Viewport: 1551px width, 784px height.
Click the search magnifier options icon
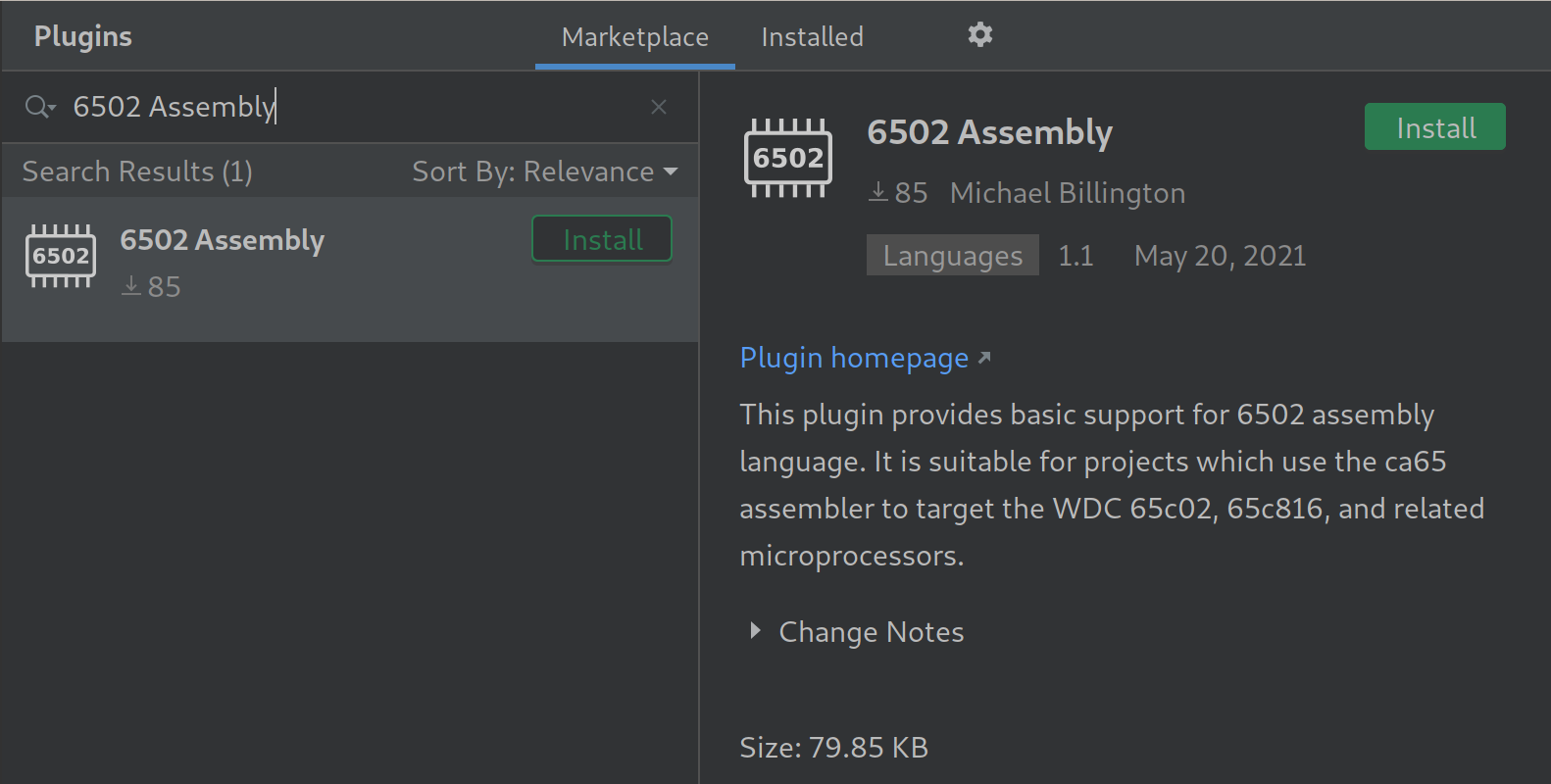[40, 107]
